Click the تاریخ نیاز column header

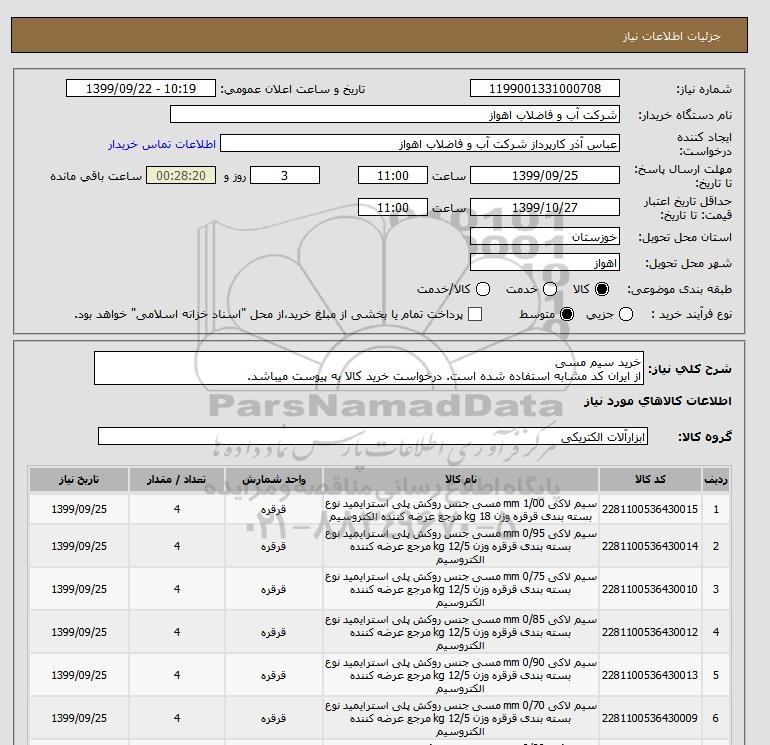79,479
